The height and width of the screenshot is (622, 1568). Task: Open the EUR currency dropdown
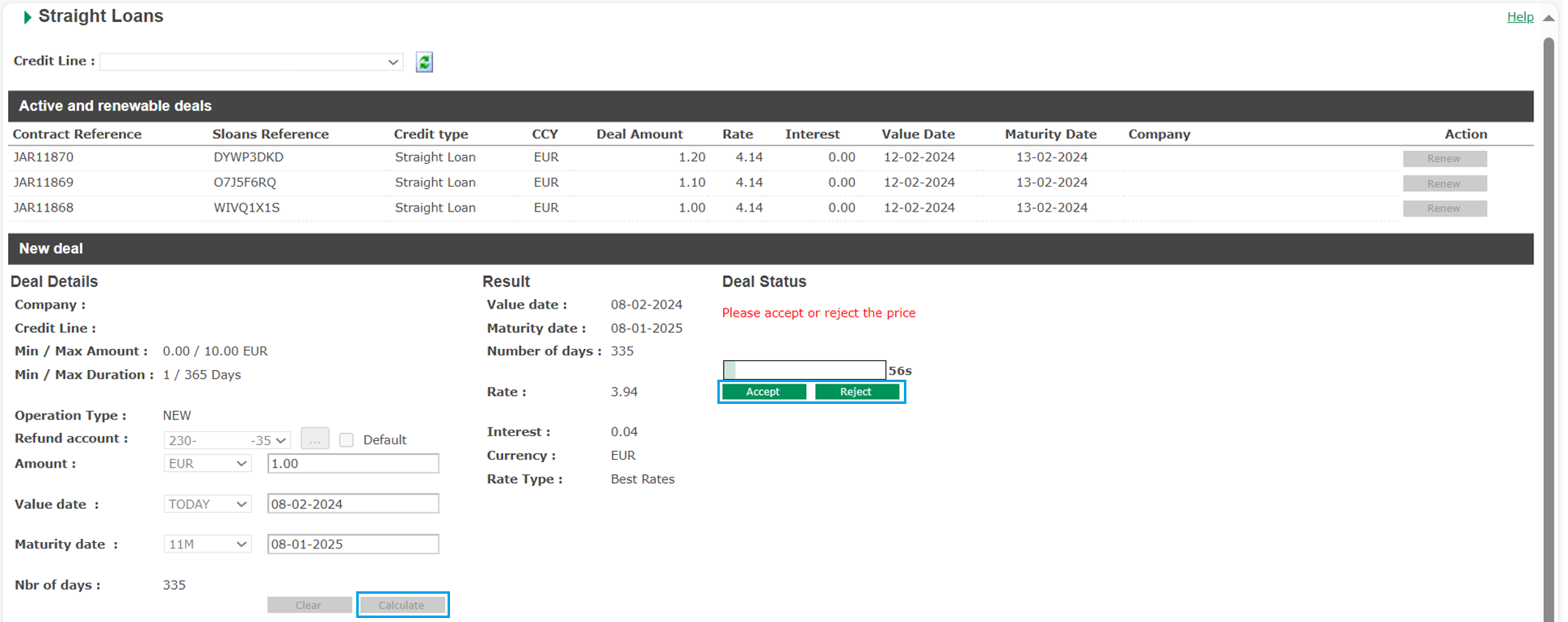[207, 464]
